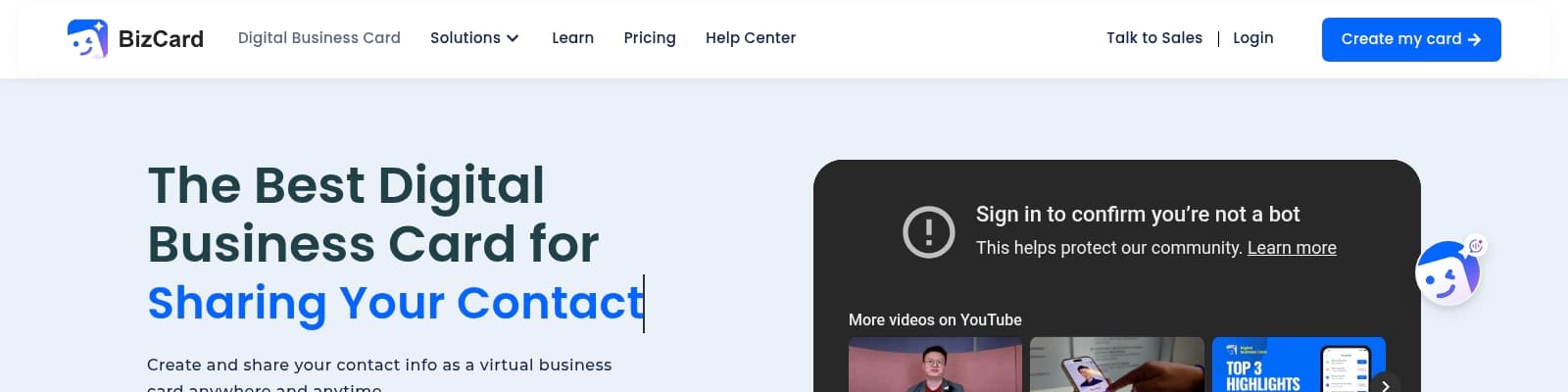Go to the Learn page

(x=572, y=38)
